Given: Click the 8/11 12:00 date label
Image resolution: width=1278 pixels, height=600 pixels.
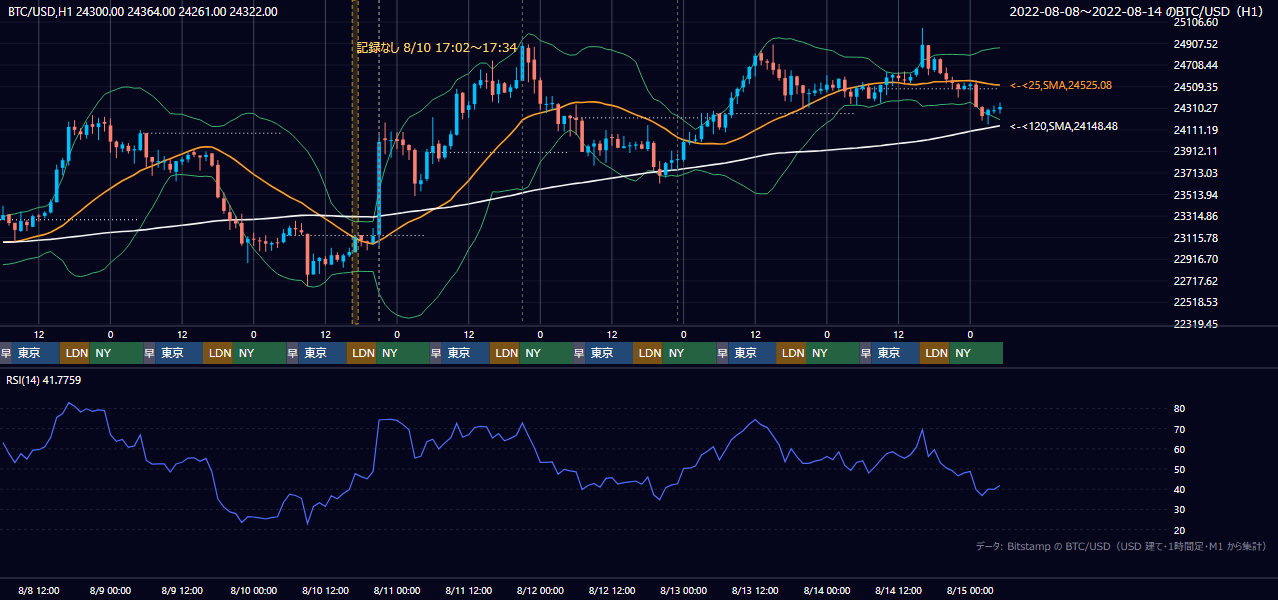Looking at the screenshot, I should click(468, 590).
